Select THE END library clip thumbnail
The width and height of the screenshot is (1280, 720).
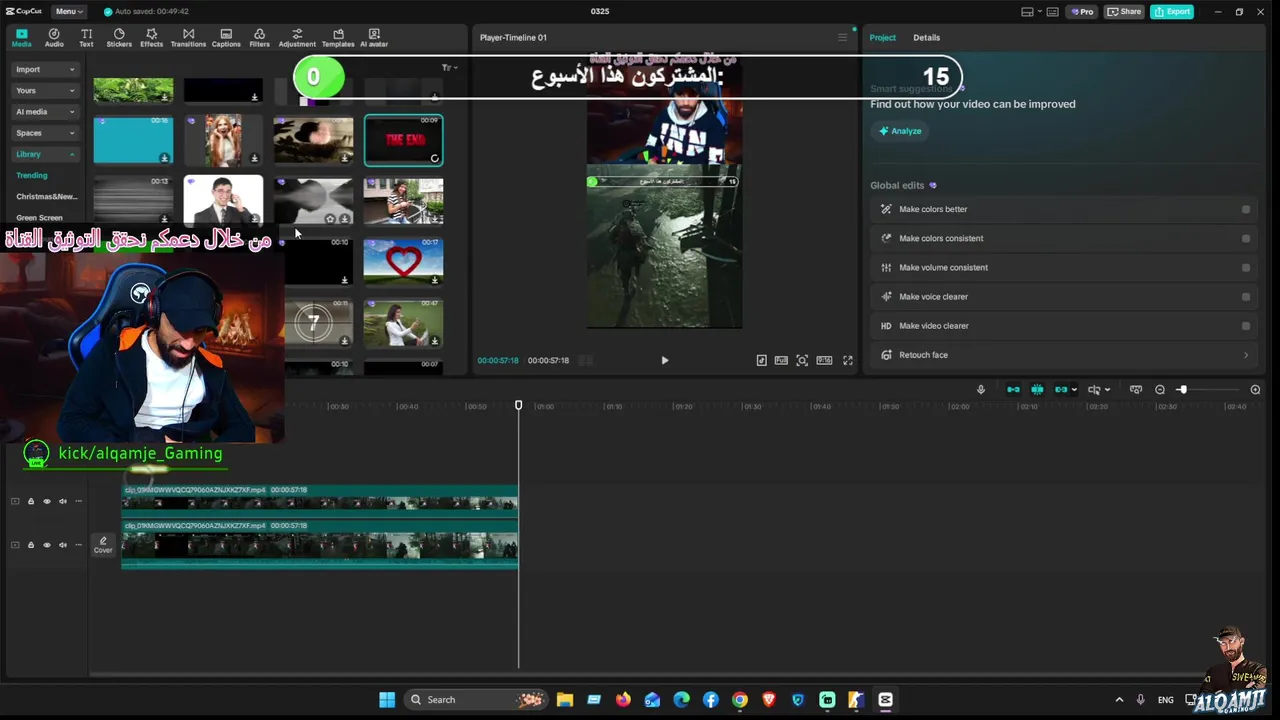tap(403, 140)
